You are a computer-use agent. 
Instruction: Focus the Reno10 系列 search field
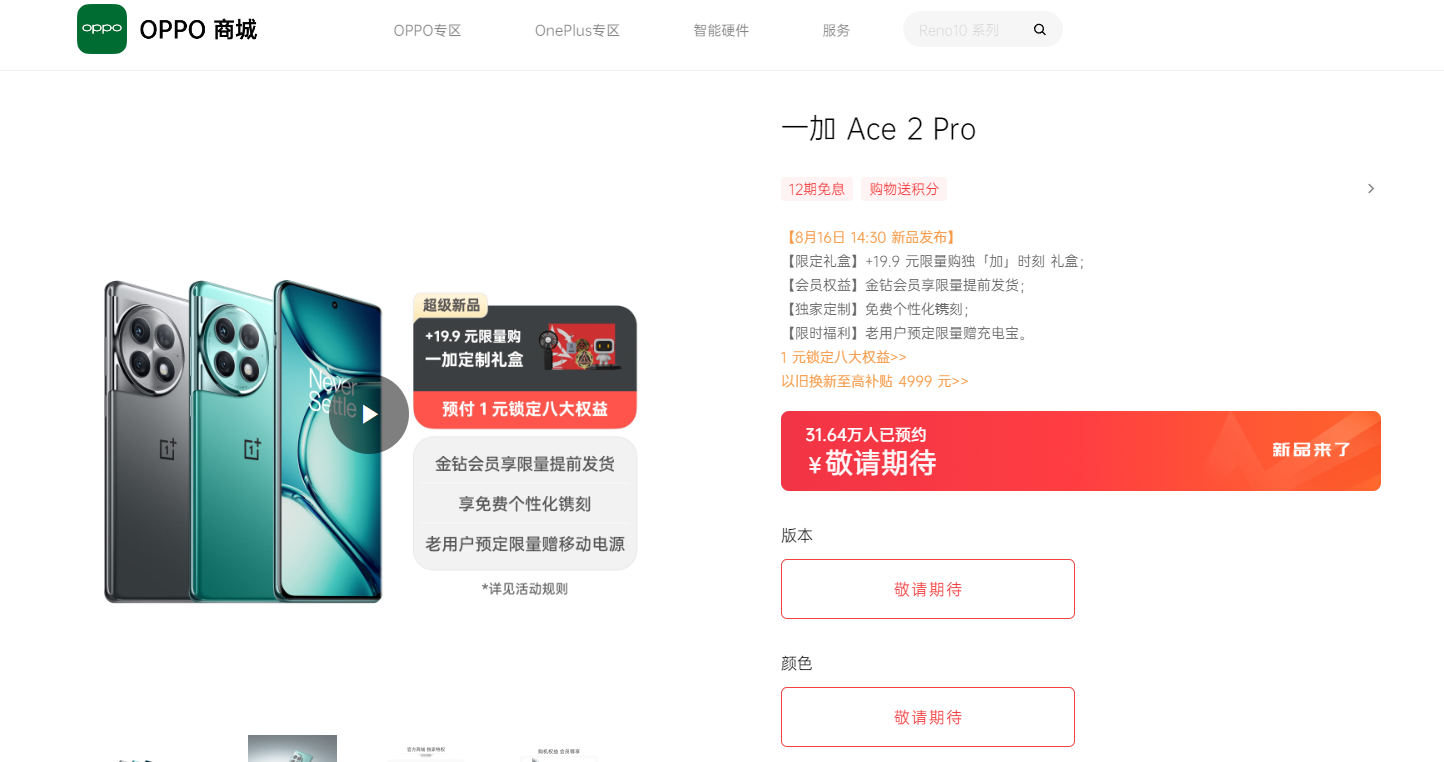pyautogui.click(x=966, y=30)
